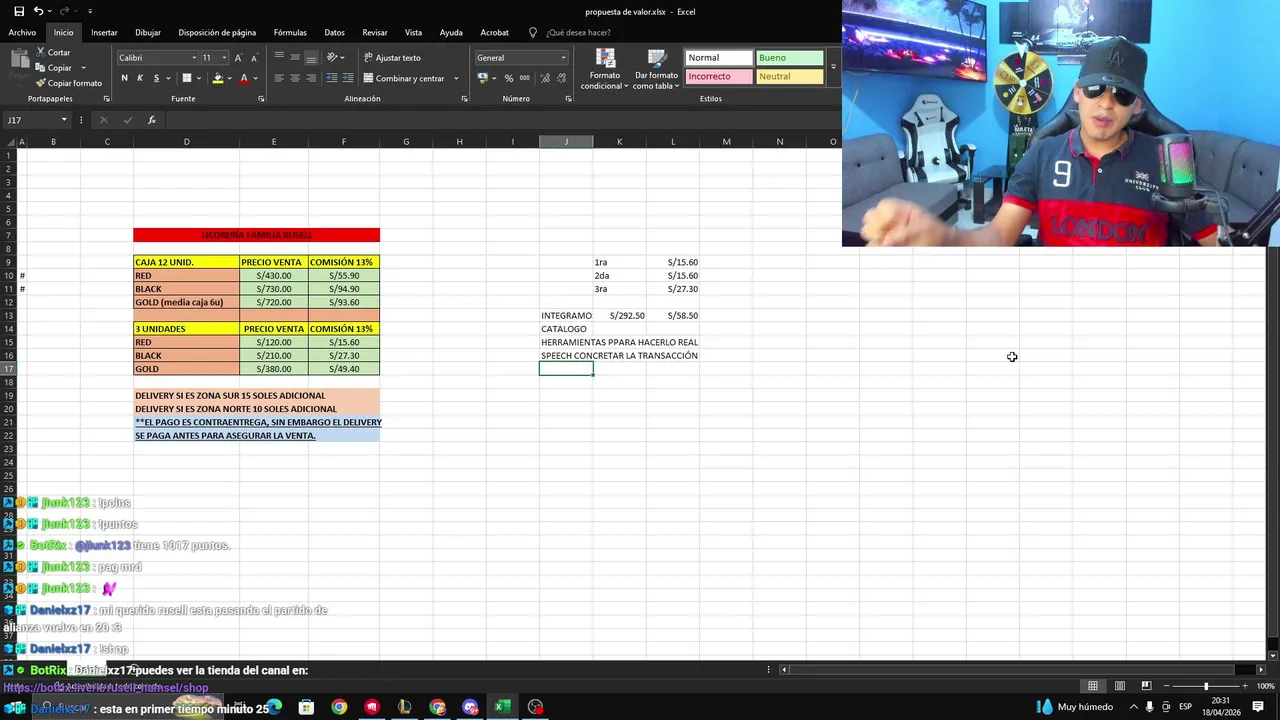Decrease the cell indent
The image size is (1280, 720).
click(x=331, y=78)
